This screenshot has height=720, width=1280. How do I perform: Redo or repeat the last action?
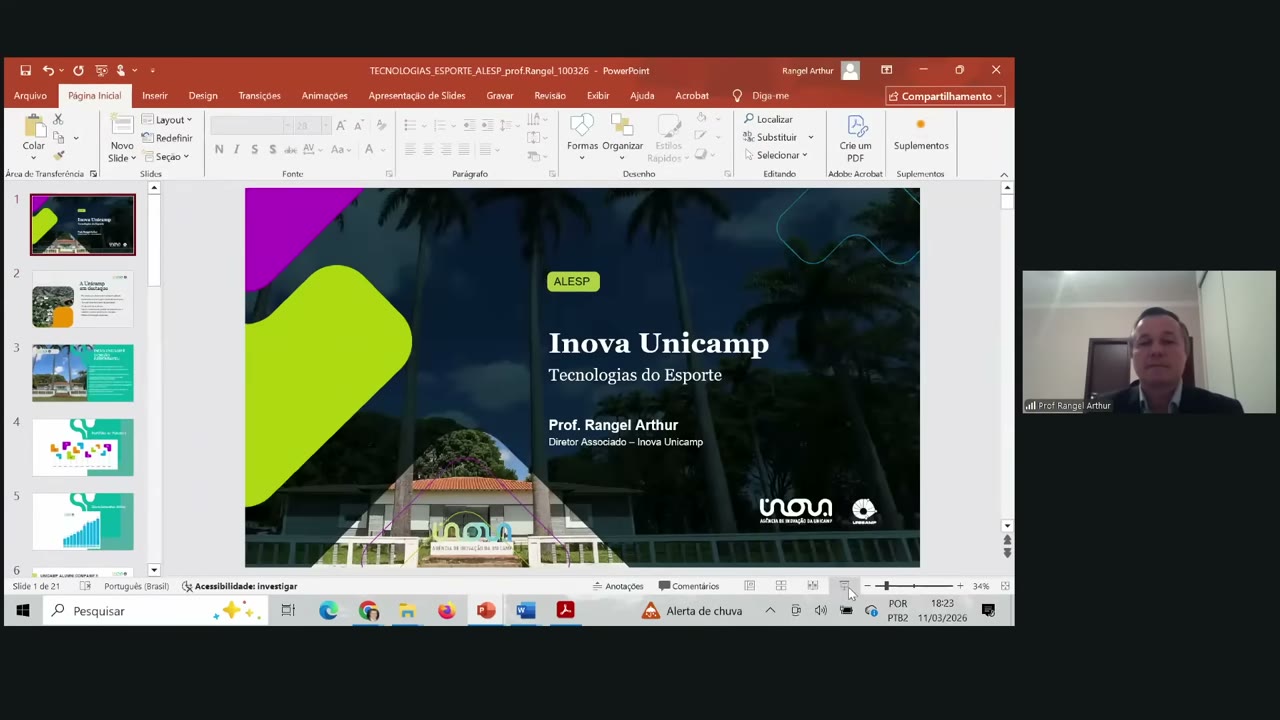(x=78, y=71)
